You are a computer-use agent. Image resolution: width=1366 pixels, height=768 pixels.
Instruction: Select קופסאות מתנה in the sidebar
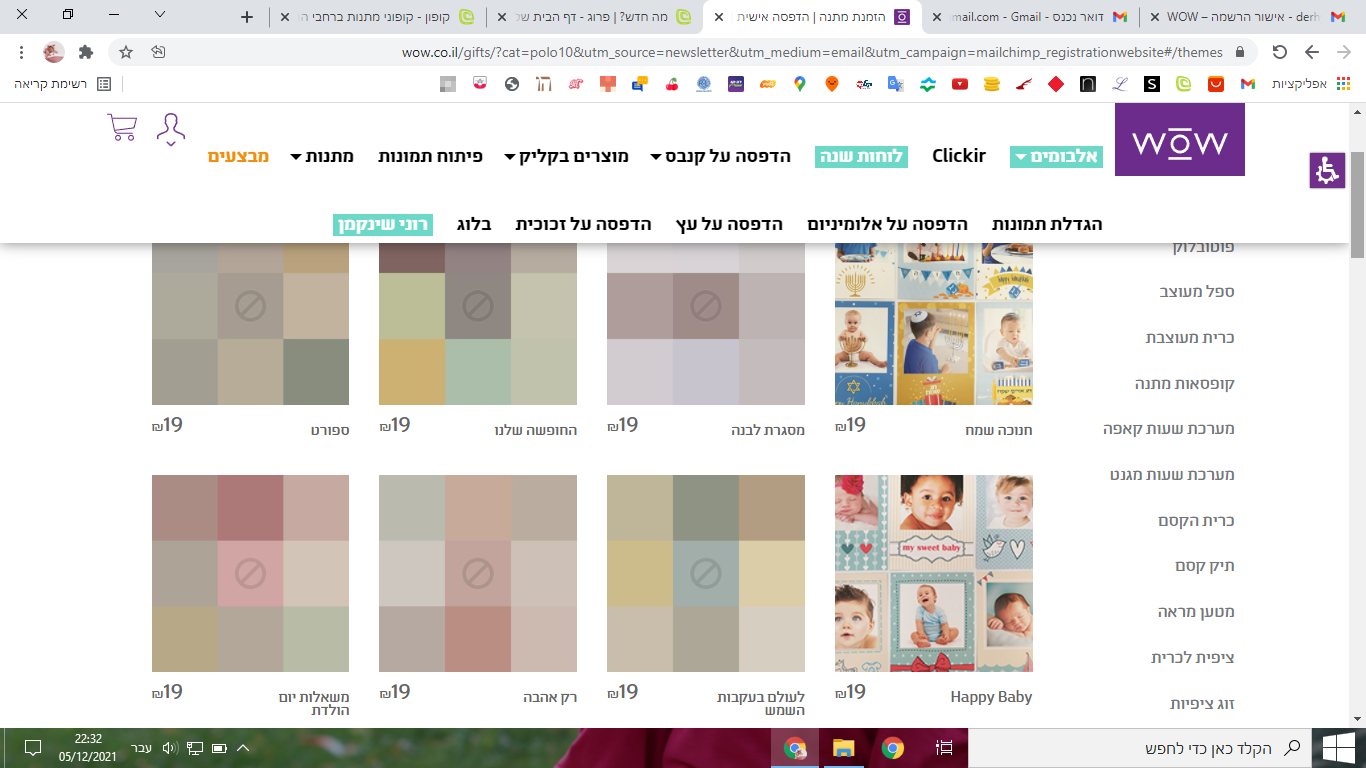(x=1185, y=384)
